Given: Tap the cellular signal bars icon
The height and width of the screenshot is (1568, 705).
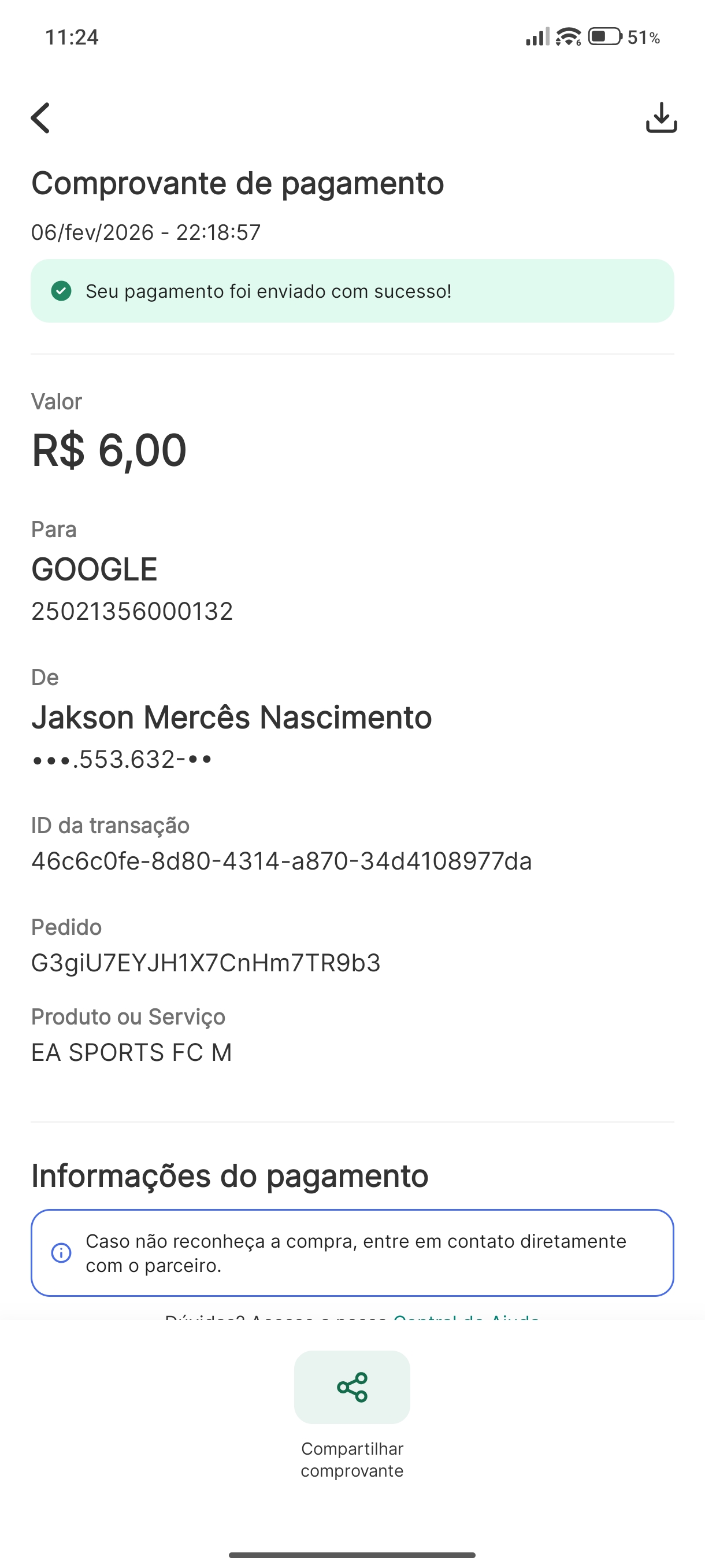Looking at the screenshot, I should coord(537,37).
